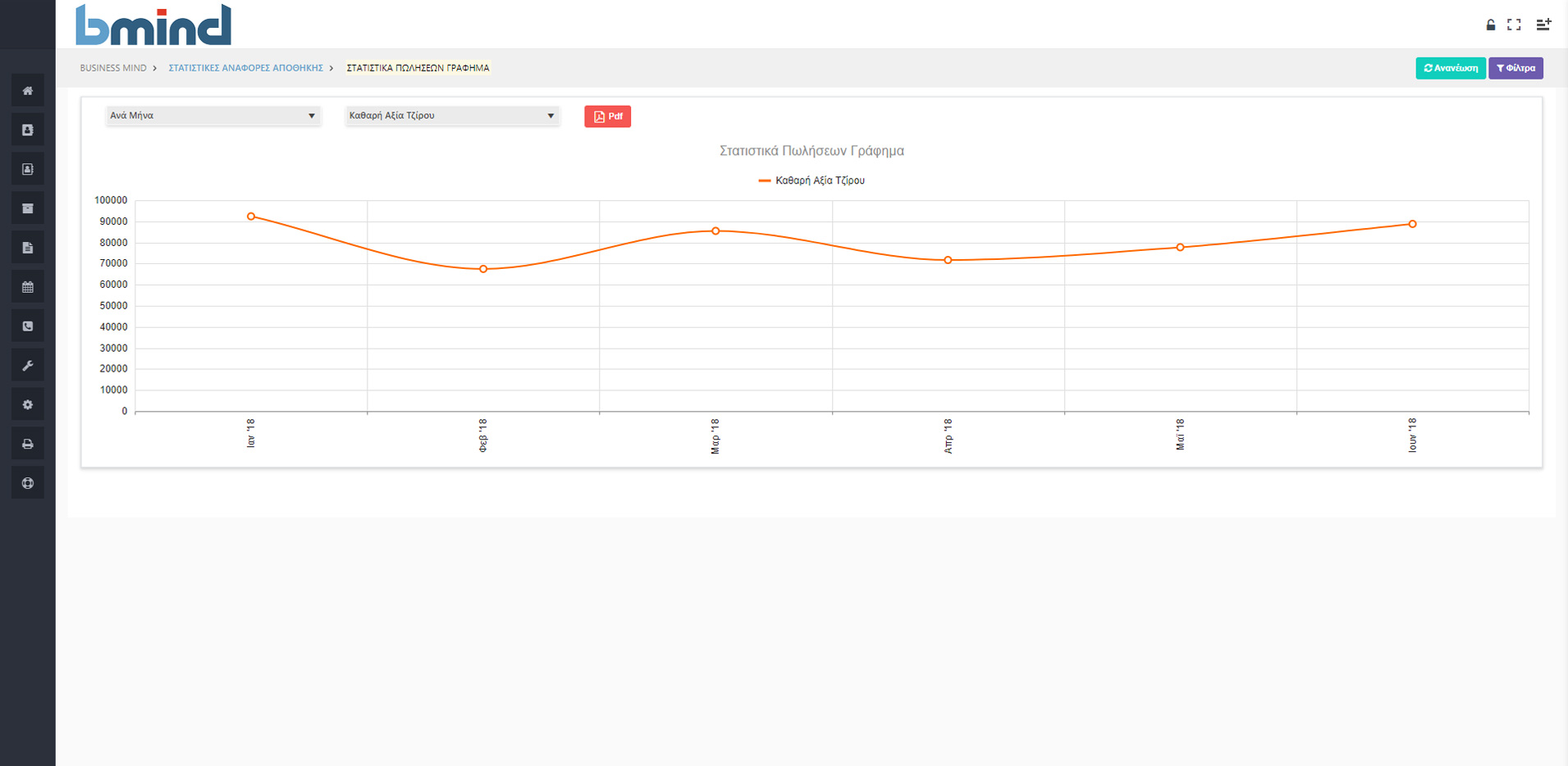Screen dimensions: 1568x766
Task: Click the ΣΤΑΤΙΣΤΙΚΑ ΠΩΛΗΣΕΩΝ ΓΡΑΦΗΜΑ breadcrumb
Action: tap(418, 68)
